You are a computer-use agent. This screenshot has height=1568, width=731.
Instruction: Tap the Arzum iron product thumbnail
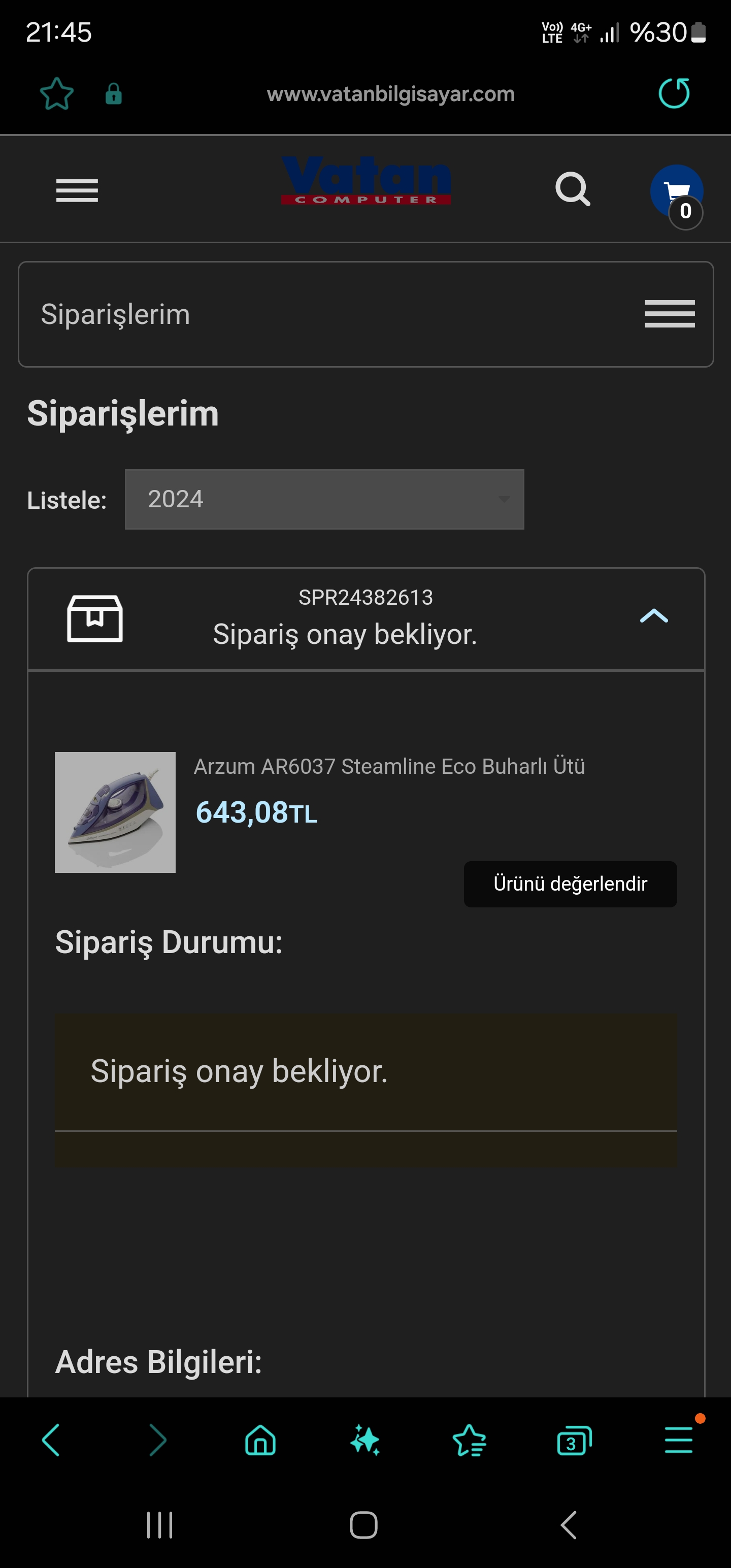(115, 812)
